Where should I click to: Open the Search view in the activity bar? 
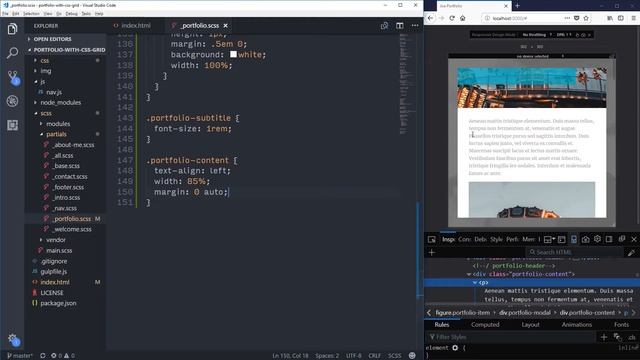(12, 53)
